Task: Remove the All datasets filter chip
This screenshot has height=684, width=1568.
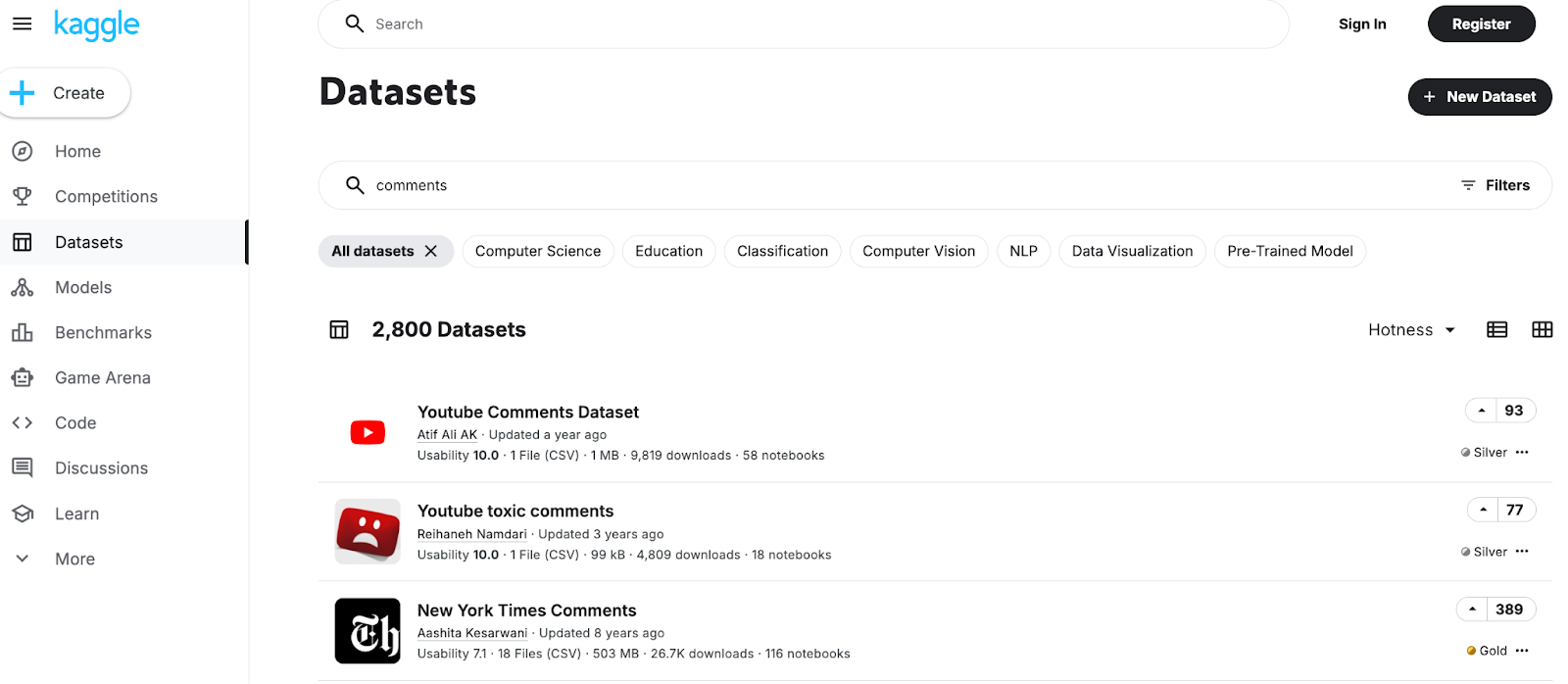Action: 431,252
